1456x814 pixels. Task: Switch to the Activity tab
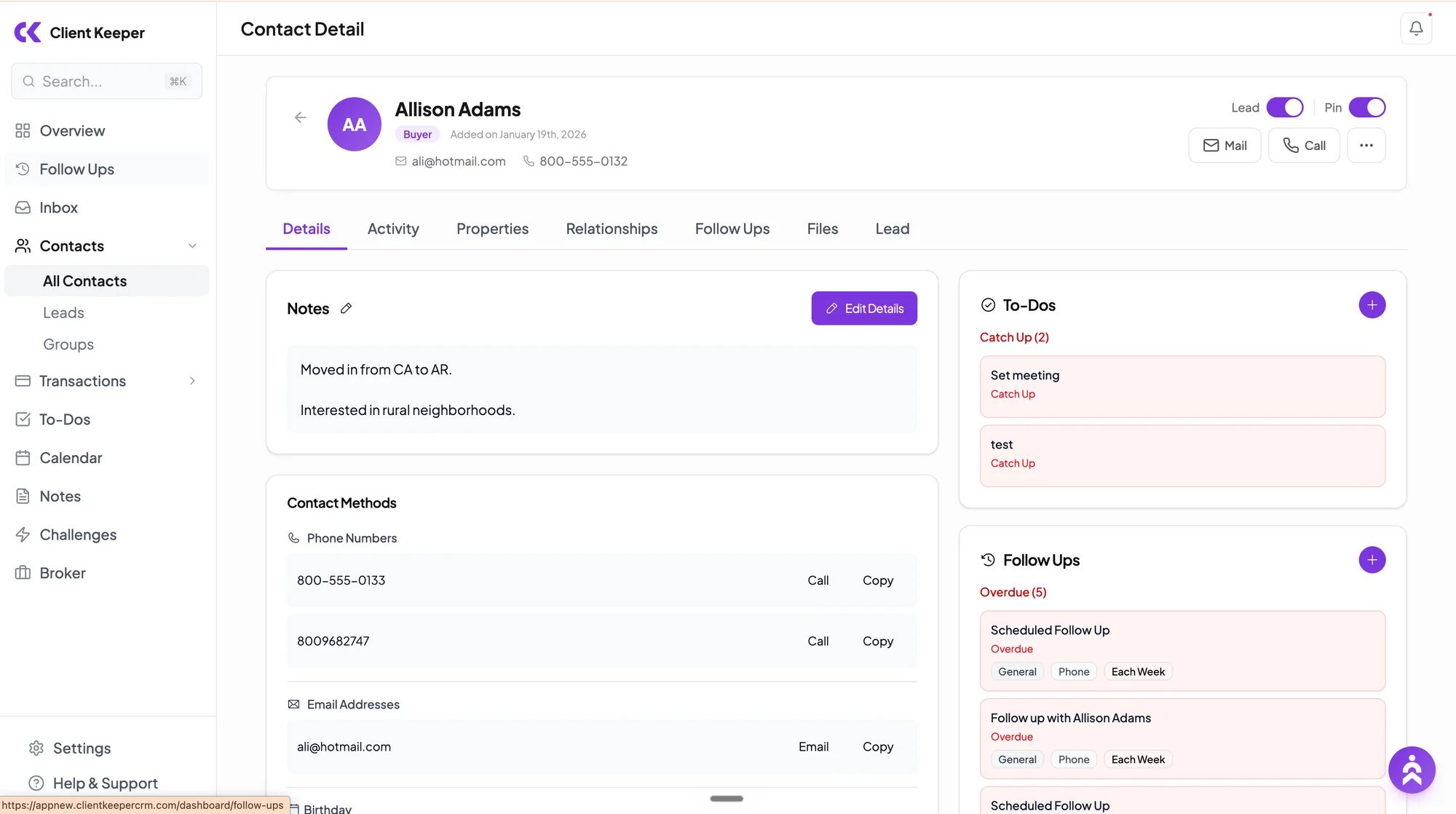pyautogui.click(x=393, y=229)
